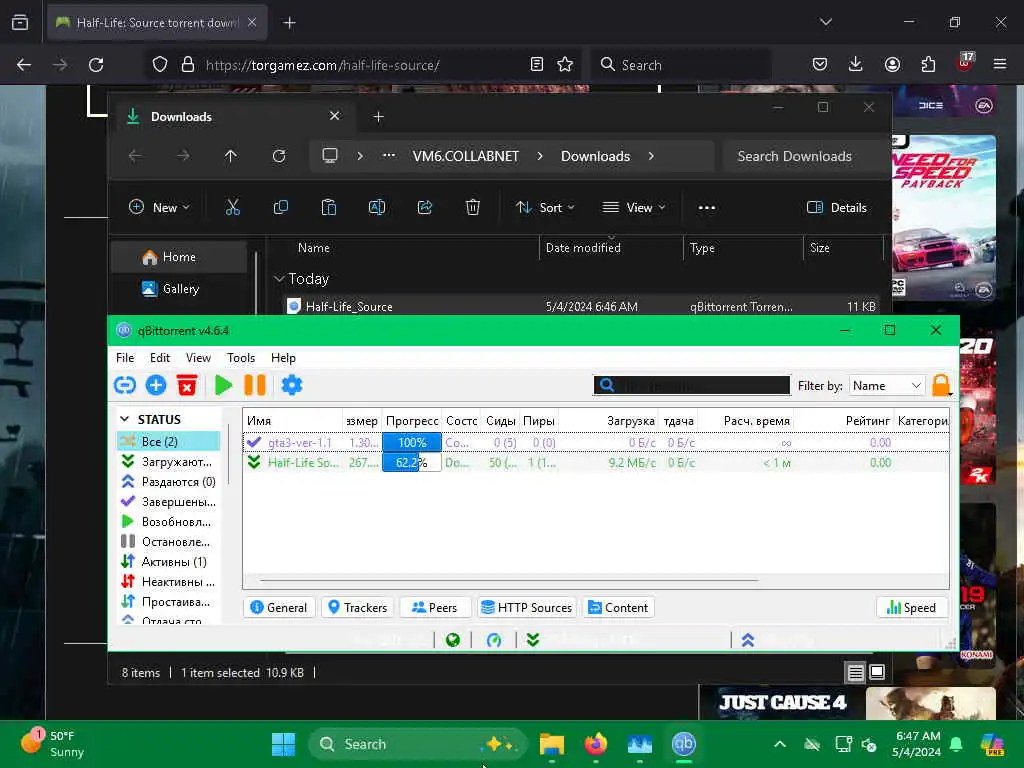The height and width of the screenshot is (768, 1024).
Task: Click the Cut scissors icon in explorer
Action: 232,208
